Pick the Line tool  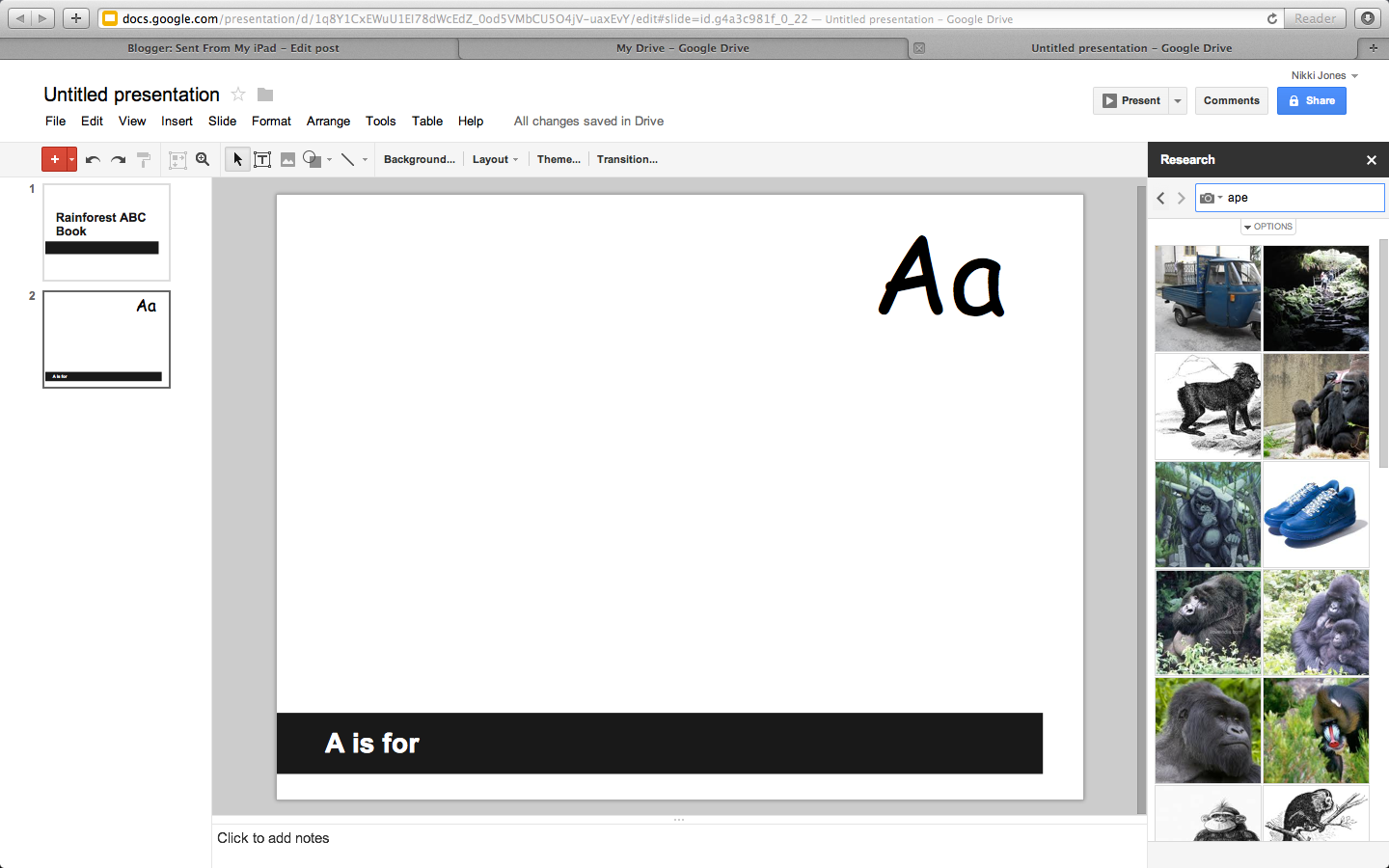pos(347,159)
